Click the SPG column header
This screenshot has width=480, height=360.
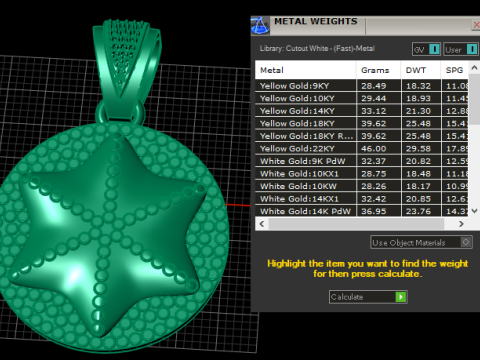tap(455, 70)
